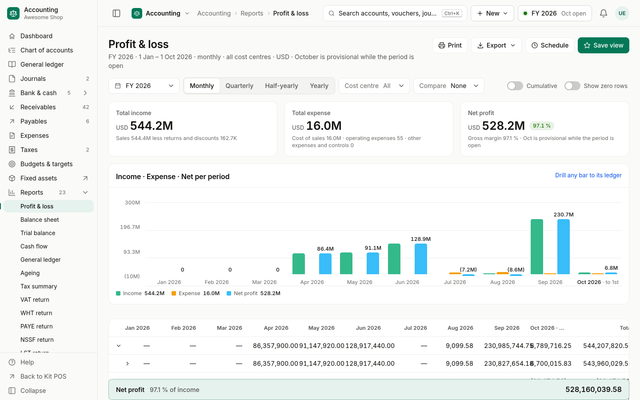Image resolution: width=640 pixels, height=400 pixels.
Task: Open the New dropdown button
Action: (x=492, y=13)
